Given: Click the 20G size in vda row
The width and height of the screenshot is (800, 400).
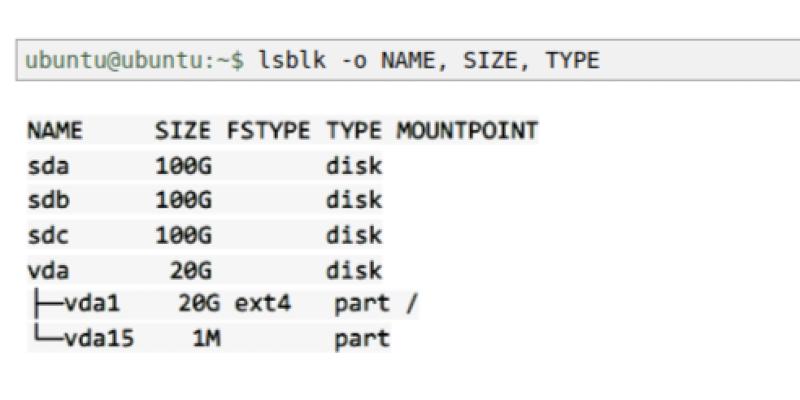Looking at the screenshot, I should (190, 270).
